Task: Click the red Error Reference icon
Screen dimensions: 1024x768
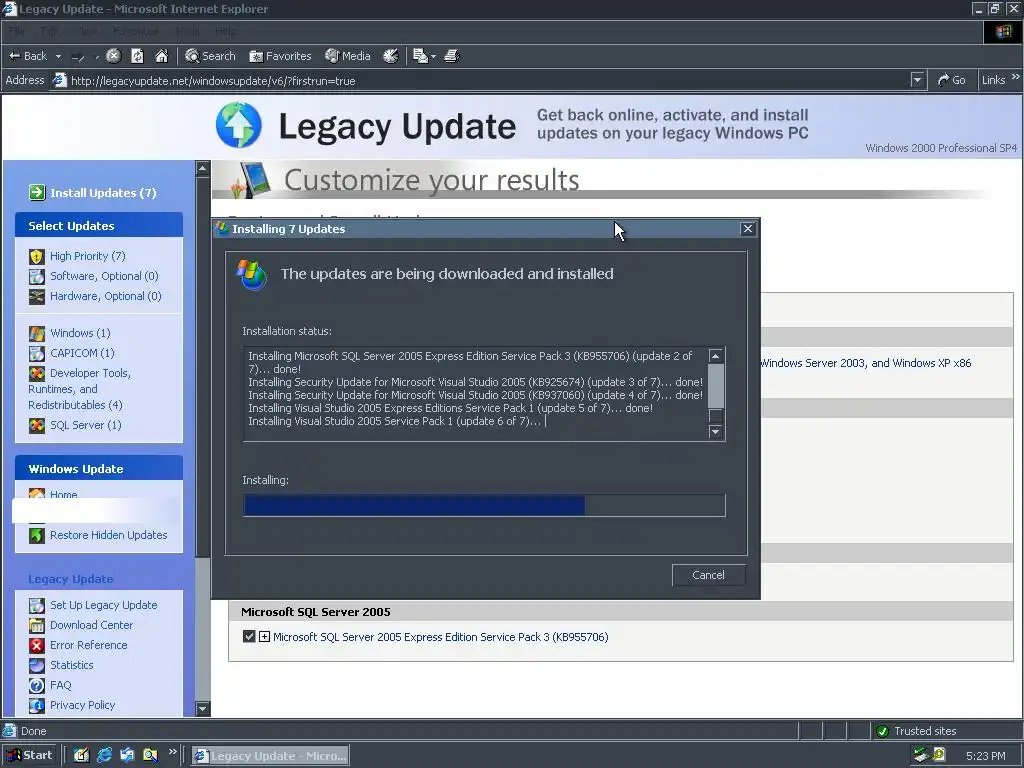Action: coord(37,645)
